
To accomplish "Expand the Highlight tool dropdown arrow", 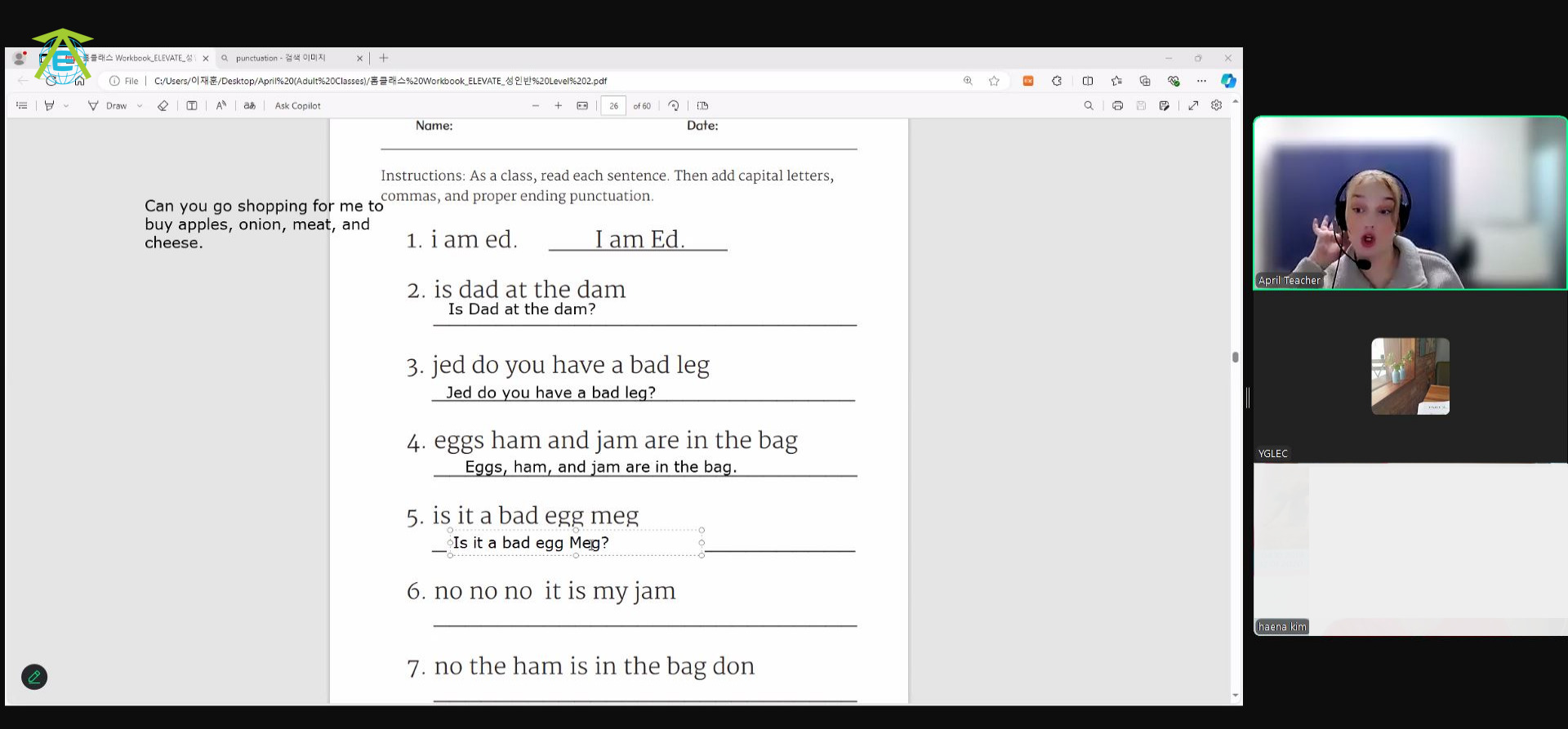I will tap(66, 105).
